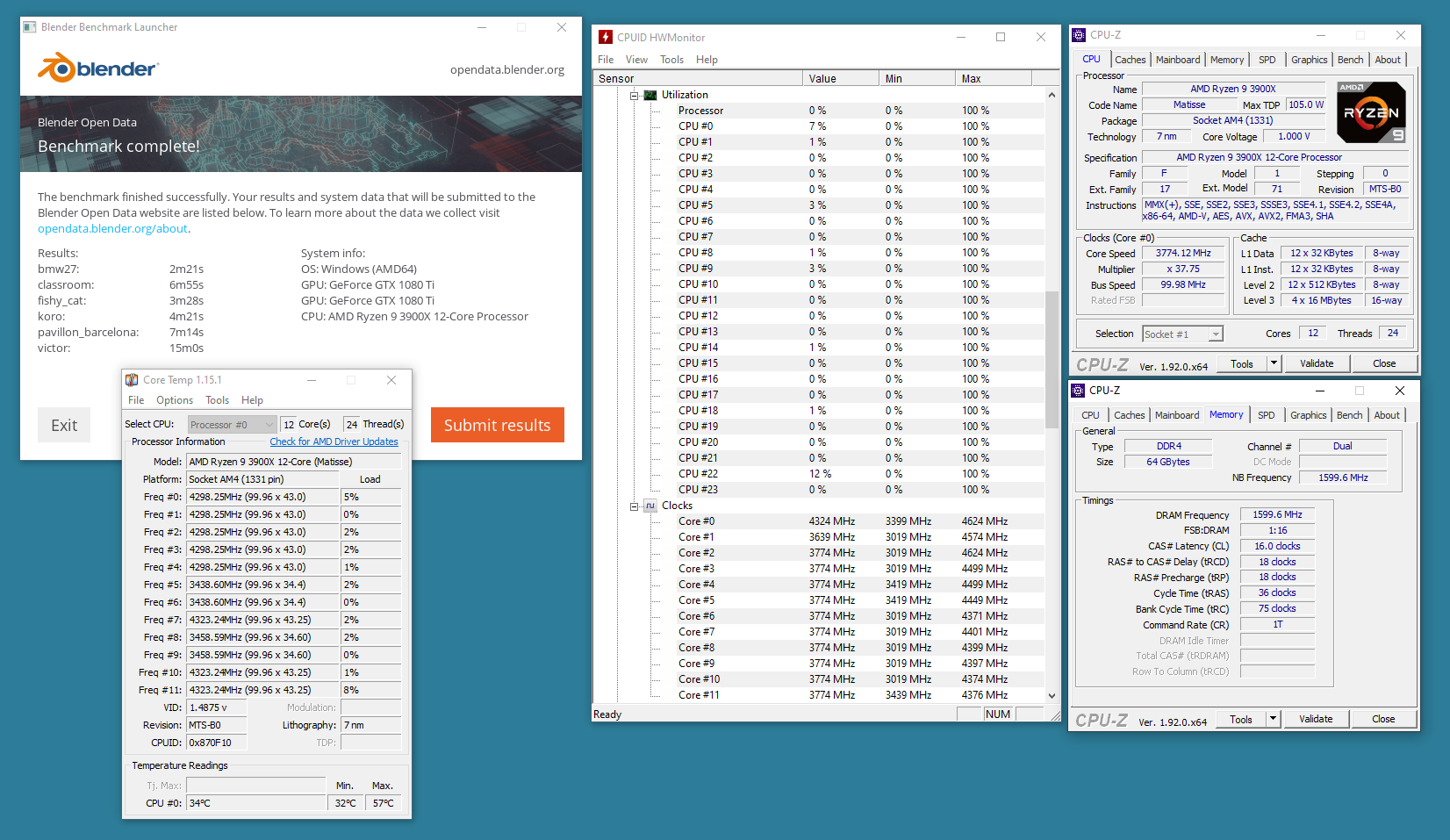Click the upper CPU-Z window title icon
The height and width of the screenshot is (840, 1450).
click(x=1079, y=35)
